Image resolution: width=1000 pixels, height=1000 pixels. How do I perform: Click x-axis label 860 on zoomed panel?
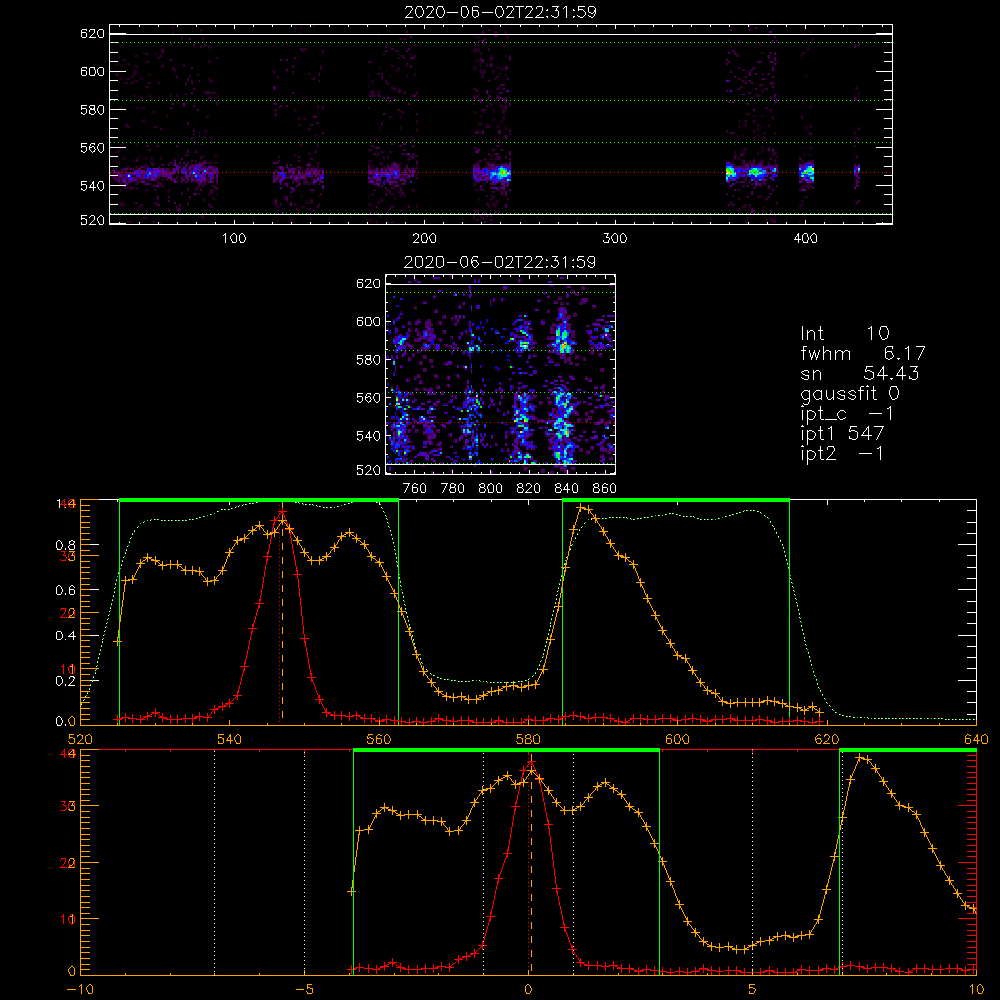coord(605,489)
